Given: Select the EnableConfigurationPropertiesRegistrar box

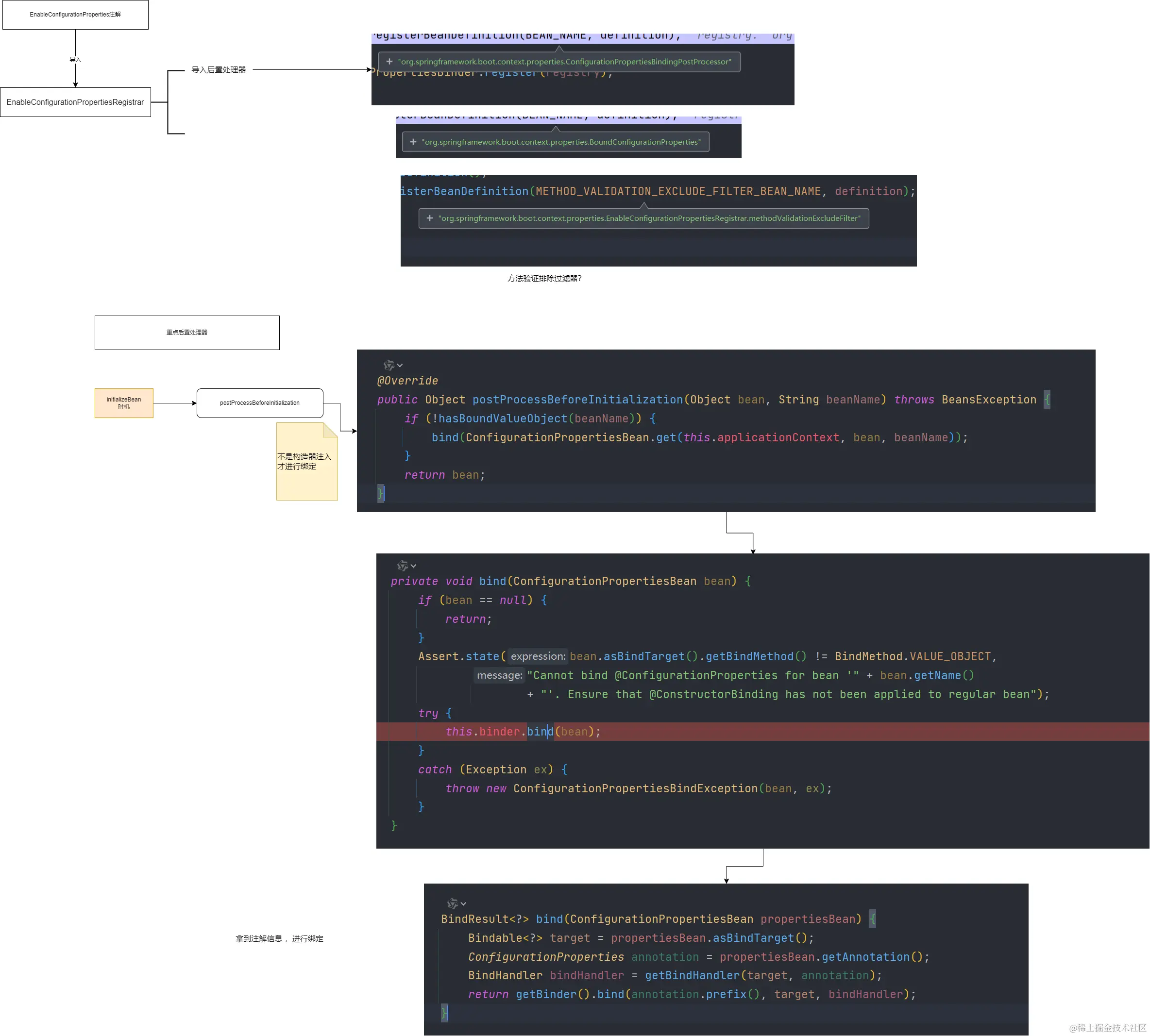Looking at the screenshot, I should pyautogui.click(x=75, y=102).
